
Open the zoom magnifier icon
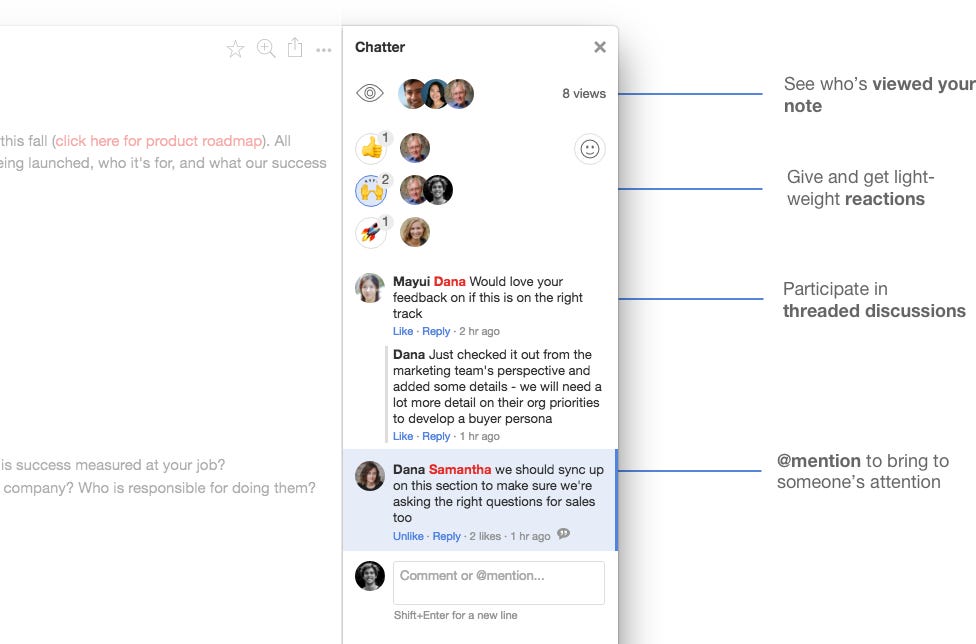[266, 49]
